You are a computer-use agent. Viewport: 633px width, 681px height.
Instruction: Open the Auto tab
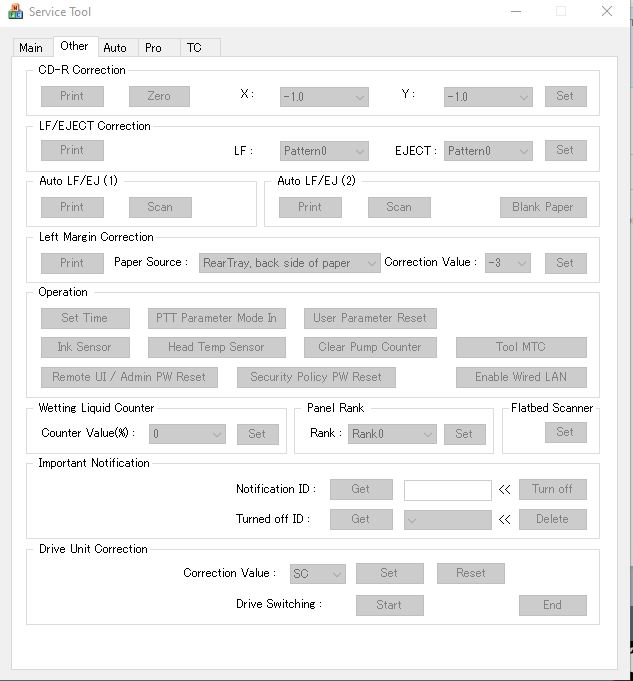point(115,48)
